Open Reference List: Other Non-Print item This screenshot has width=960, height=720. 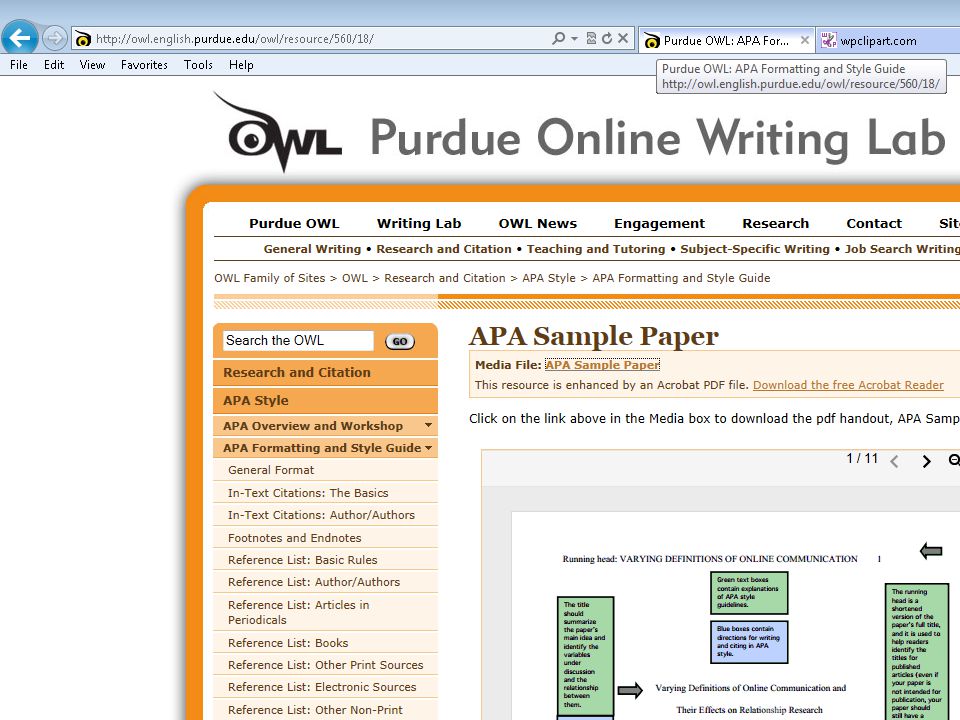[x=325, y=710]
